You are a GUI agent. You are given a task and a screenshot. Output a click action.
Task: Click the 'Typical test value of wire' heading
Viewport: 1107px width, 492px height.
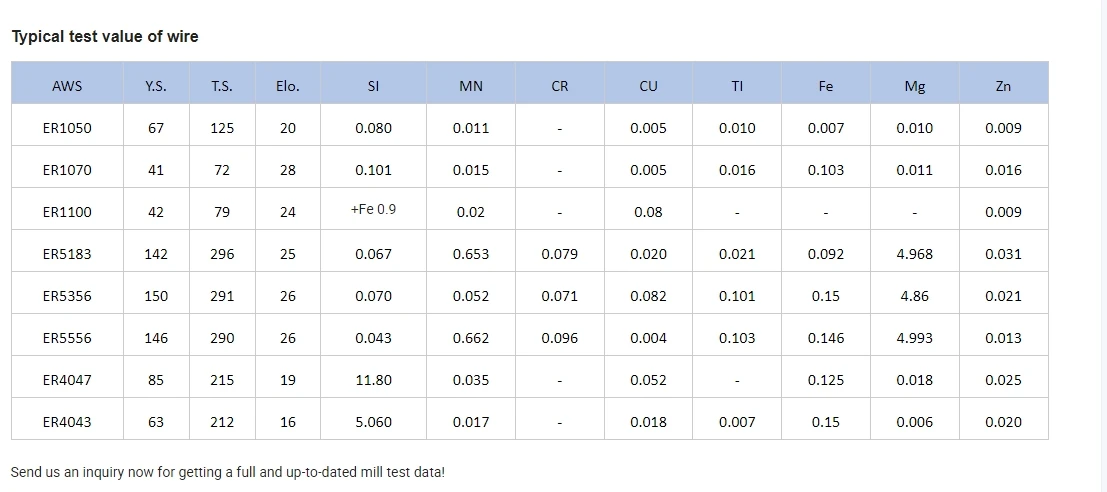pos(105,37)
